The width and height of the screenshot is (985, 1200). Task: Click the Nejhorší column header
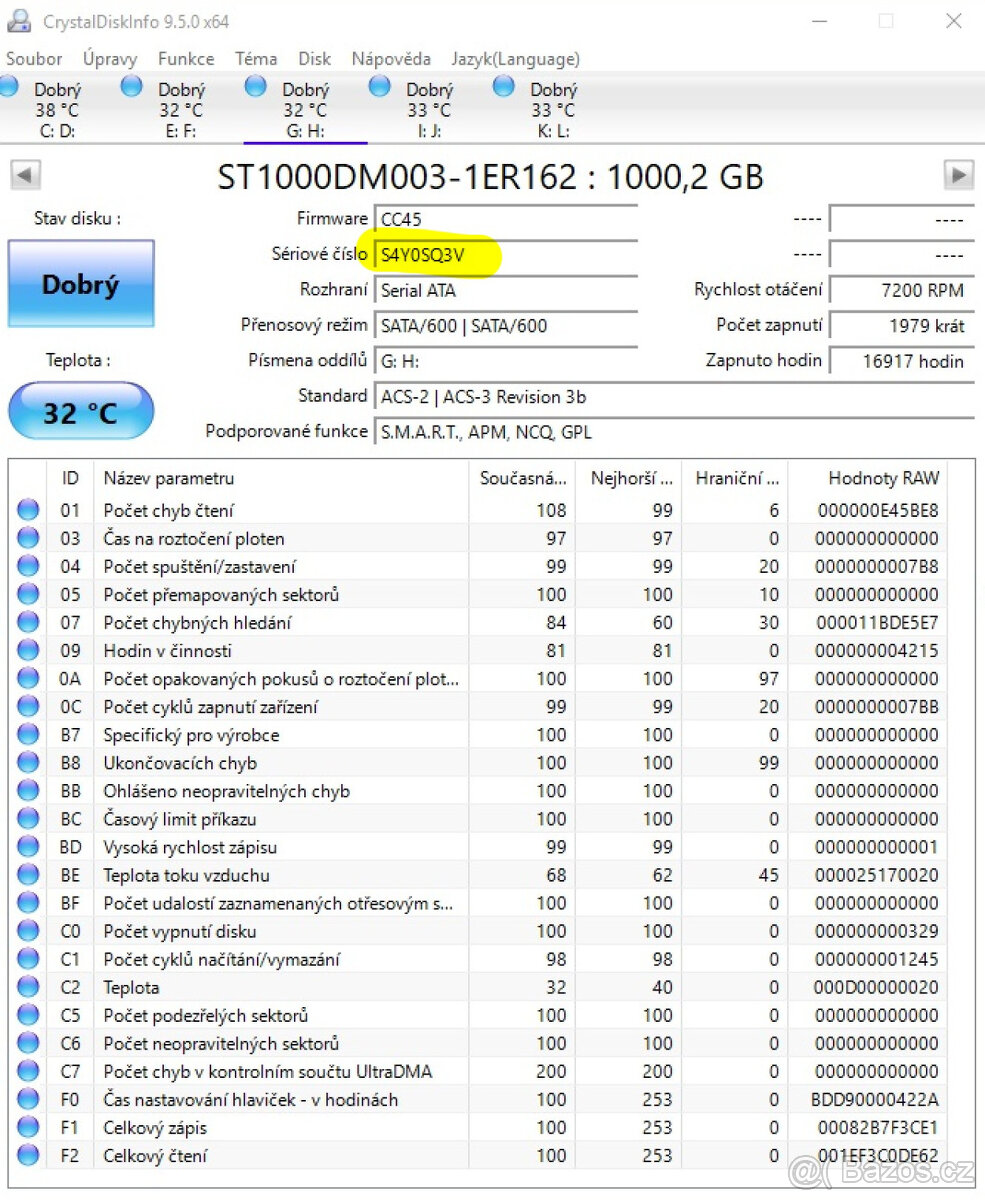[x=630, y=478]
